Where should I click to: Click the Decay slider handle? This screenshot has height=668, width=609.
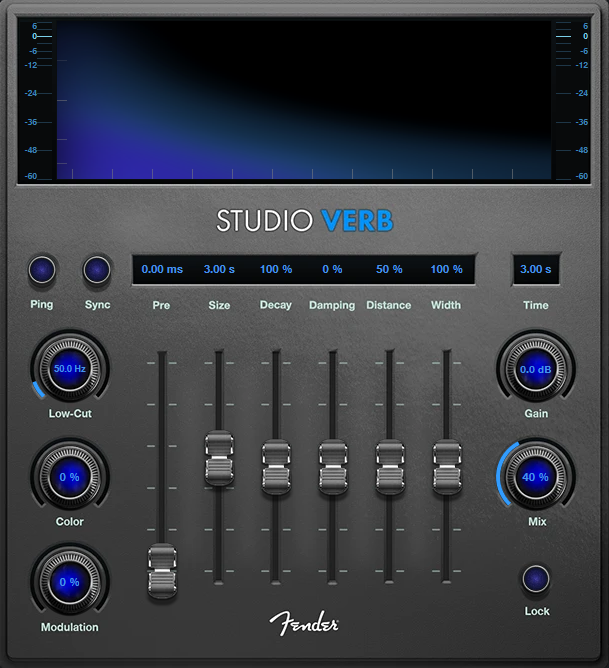point(275,467)
